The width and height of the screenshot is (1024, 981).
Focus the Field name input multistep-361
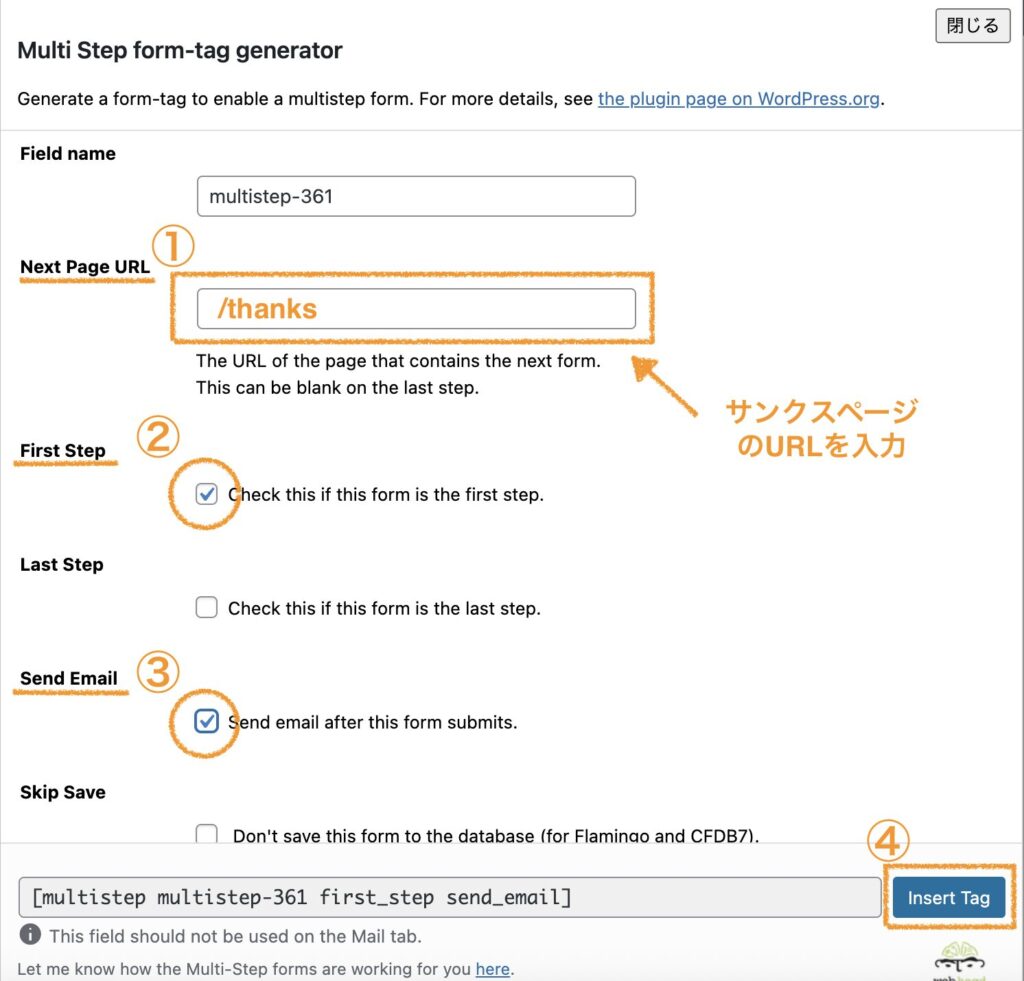coord(416,196)
